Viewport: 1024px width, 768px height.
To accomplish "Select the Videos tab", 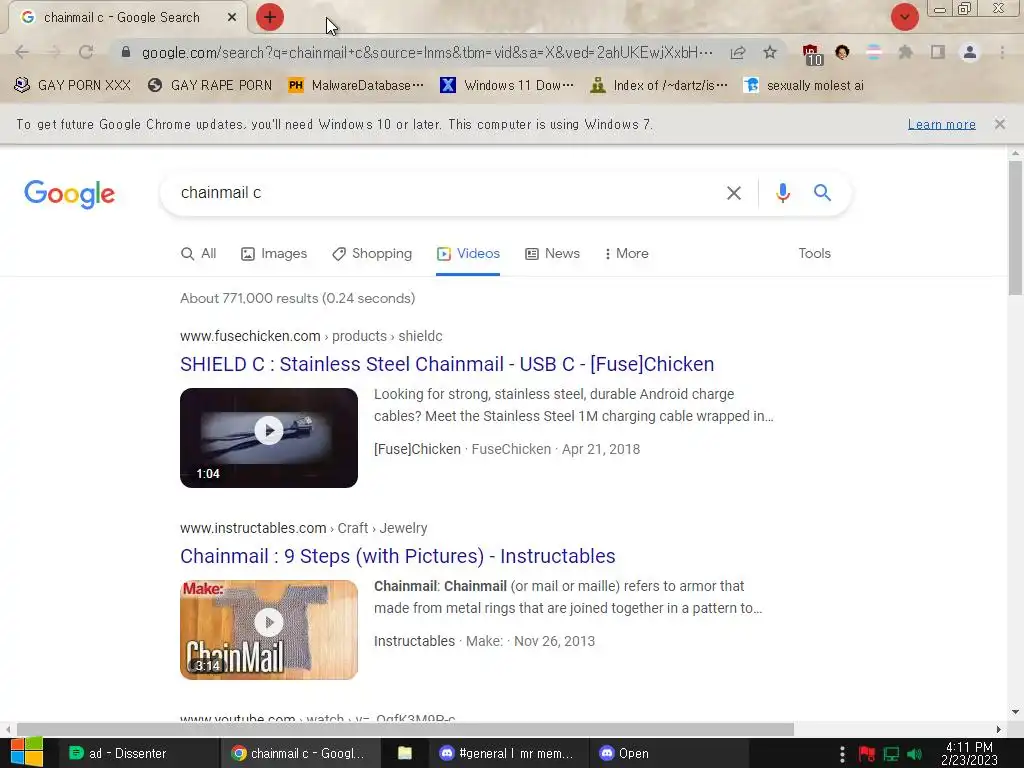I will pyautogui.click(x=468, y=253).
